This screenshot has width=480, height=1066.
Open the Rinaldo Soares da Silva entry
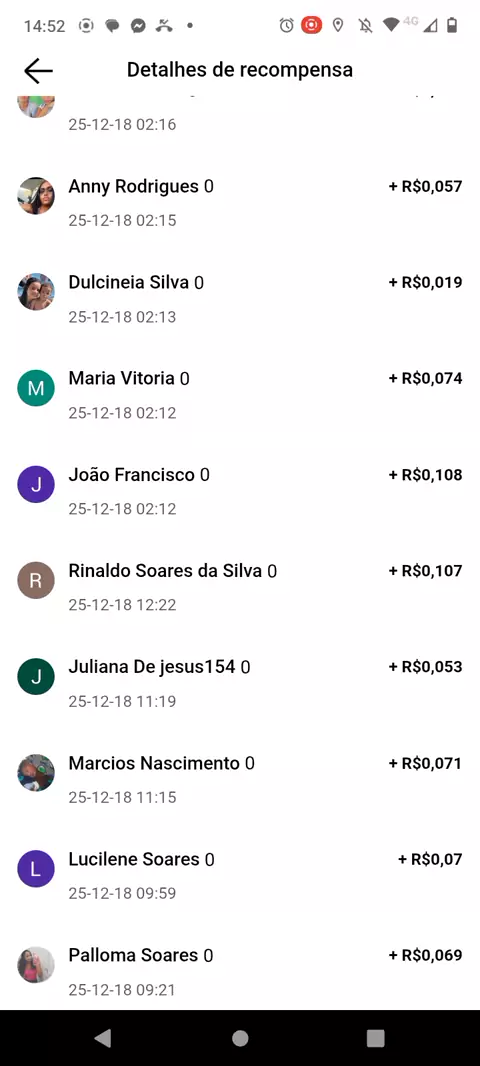pos(240,586)
